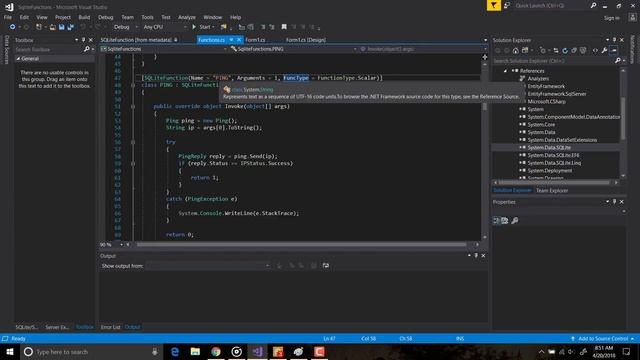Open File Explorer from taskbar
This screenshot has width=640, height=360.
(195, 352)
